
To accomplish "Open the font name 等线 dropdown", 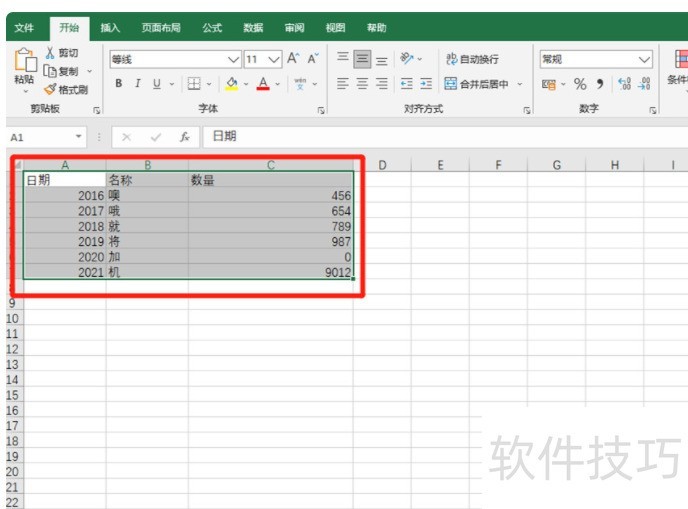I will point(234,59).
